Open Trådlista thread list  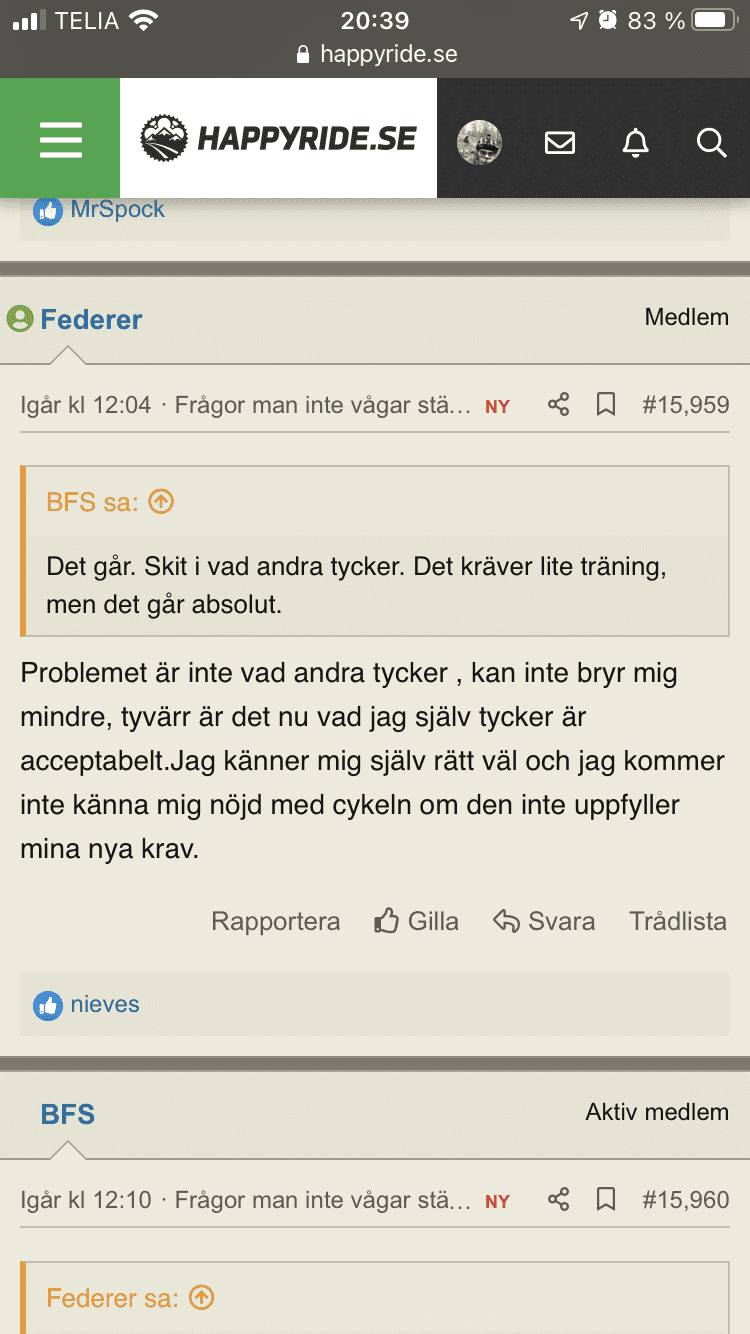pyautogui.click(x=677, y=921)
